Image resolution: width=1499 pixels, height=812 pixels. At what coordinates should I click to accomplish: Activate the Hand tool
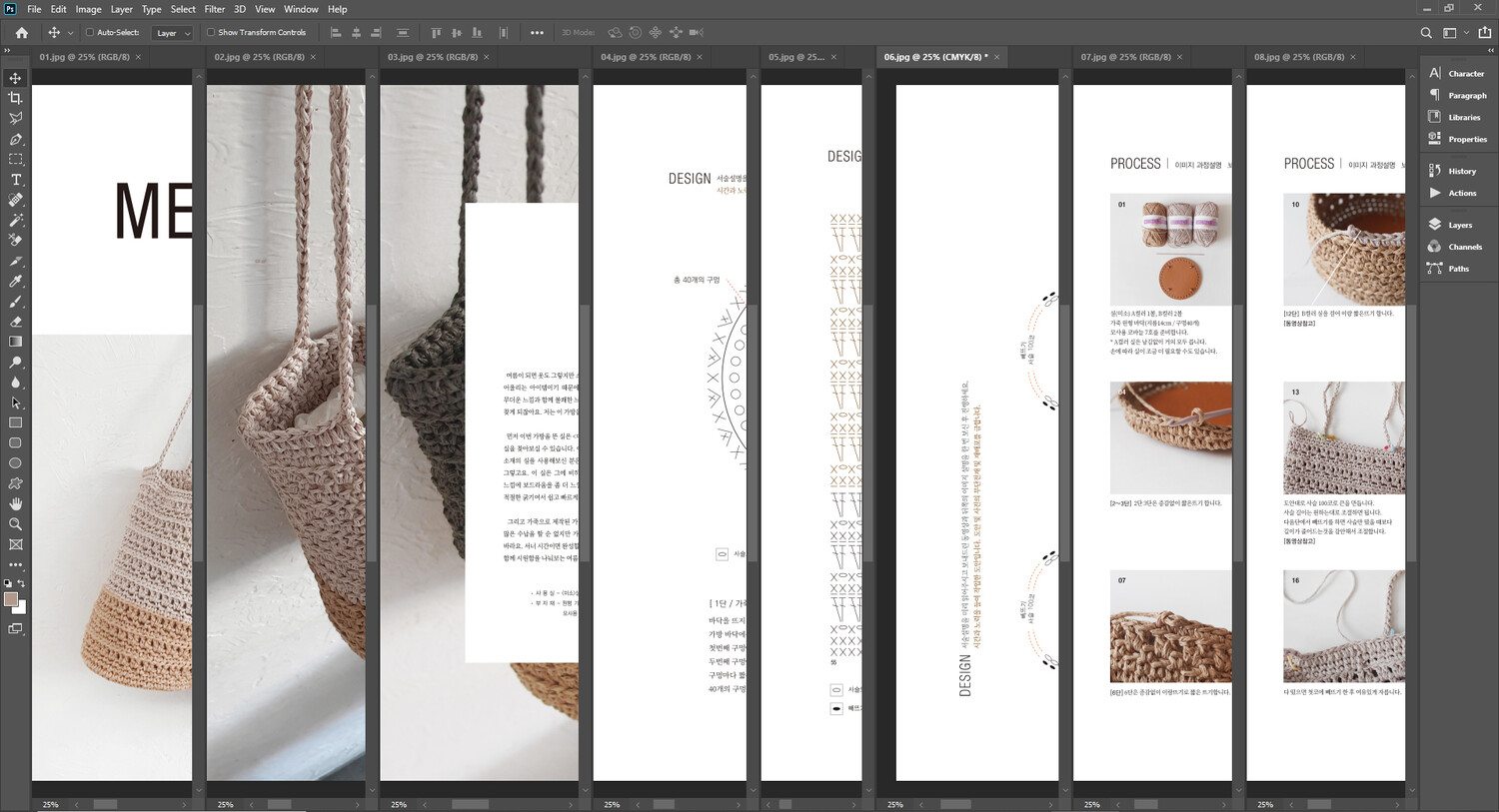click(x=15, y=503)
